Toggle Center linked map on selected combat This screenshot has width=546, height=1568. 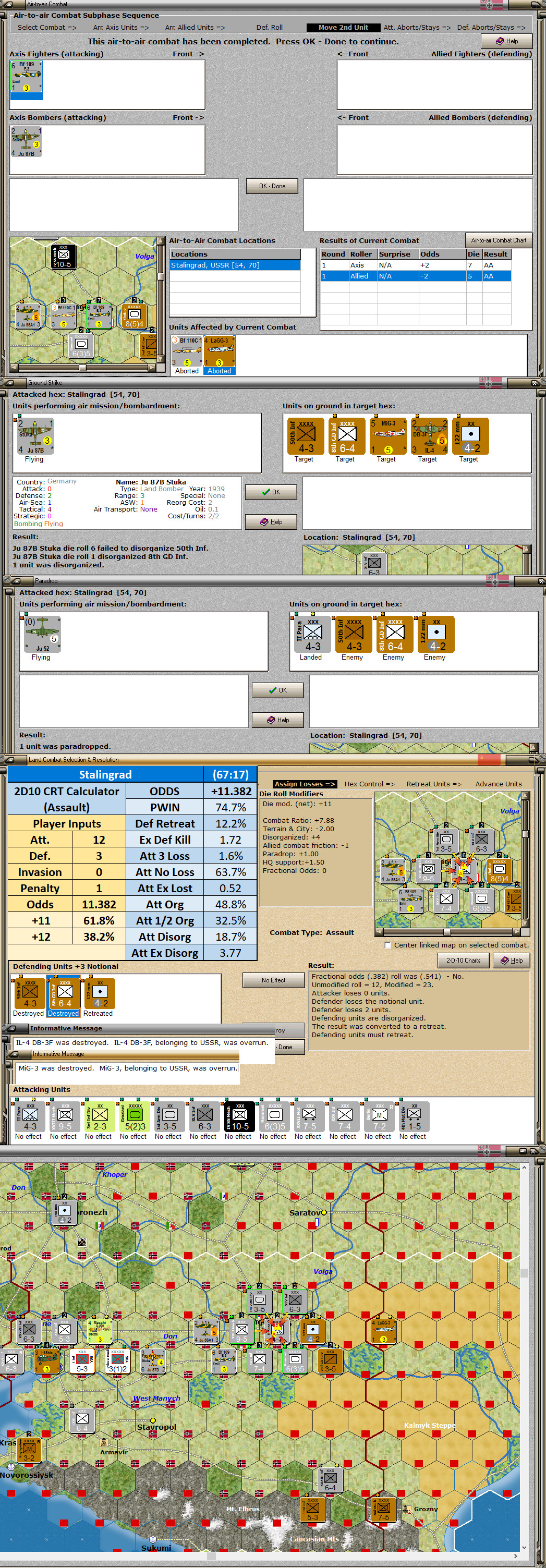click(x=388, y=945)
